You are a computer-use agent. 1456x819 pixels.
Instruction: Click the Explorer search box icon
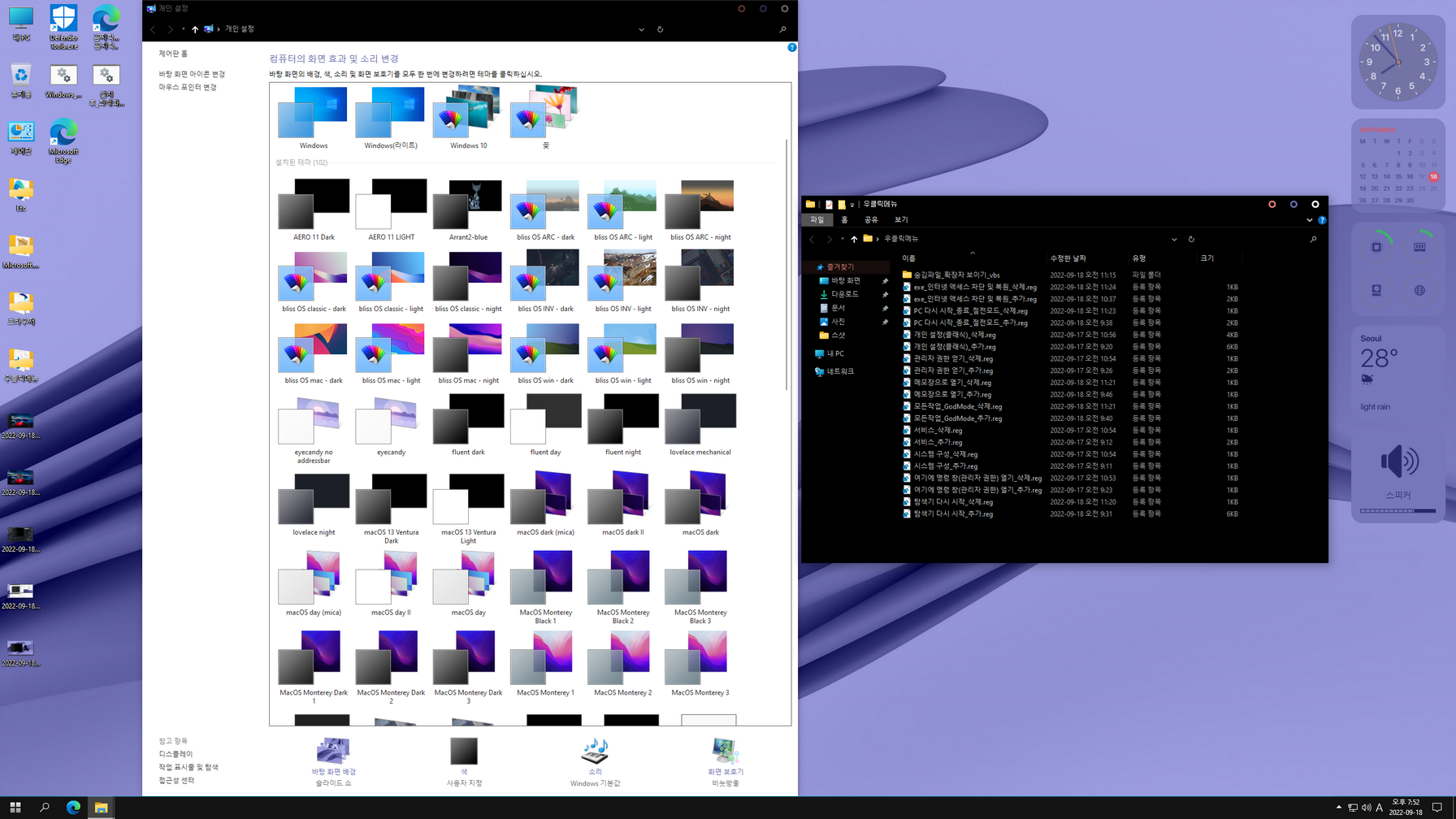click(x=1313, y=239)
